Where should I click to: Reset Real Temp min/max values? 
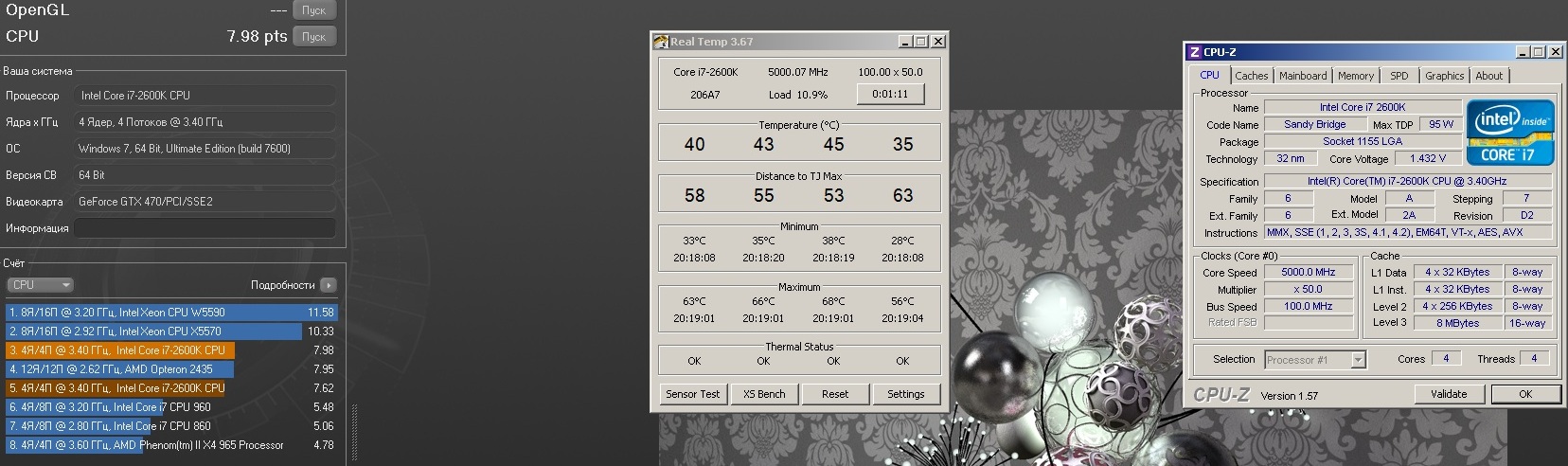[x=835, y=394]
